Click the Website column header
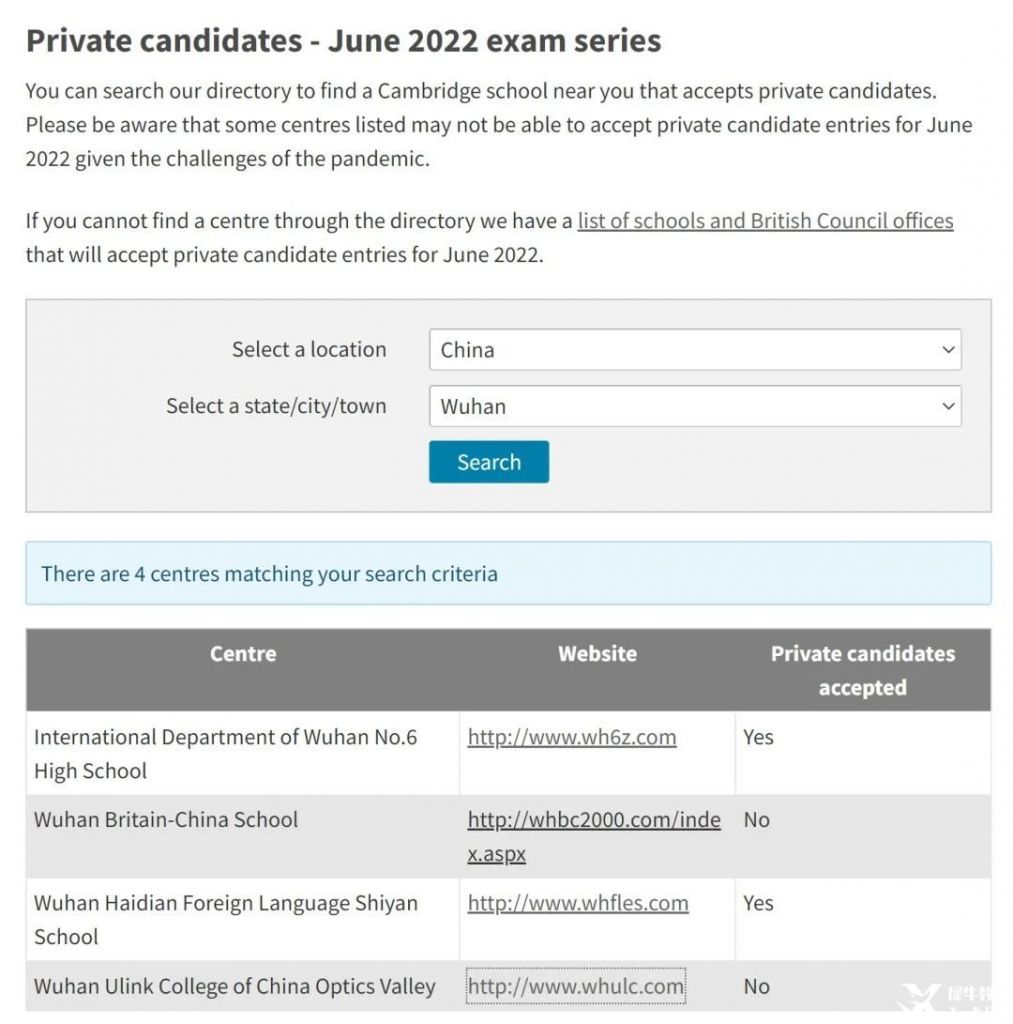Screen dimensions: 1013x1024 point(597,654)
